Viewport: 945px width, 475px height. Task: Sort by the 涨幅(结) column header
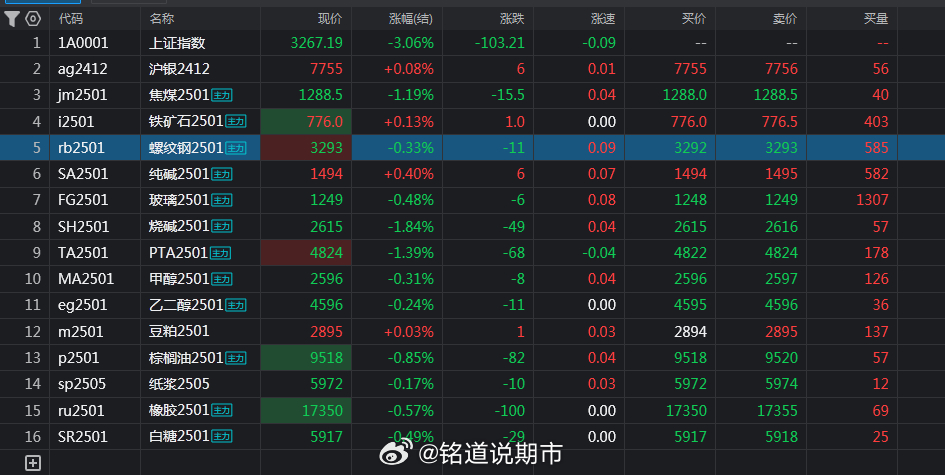tap(410, 19)
